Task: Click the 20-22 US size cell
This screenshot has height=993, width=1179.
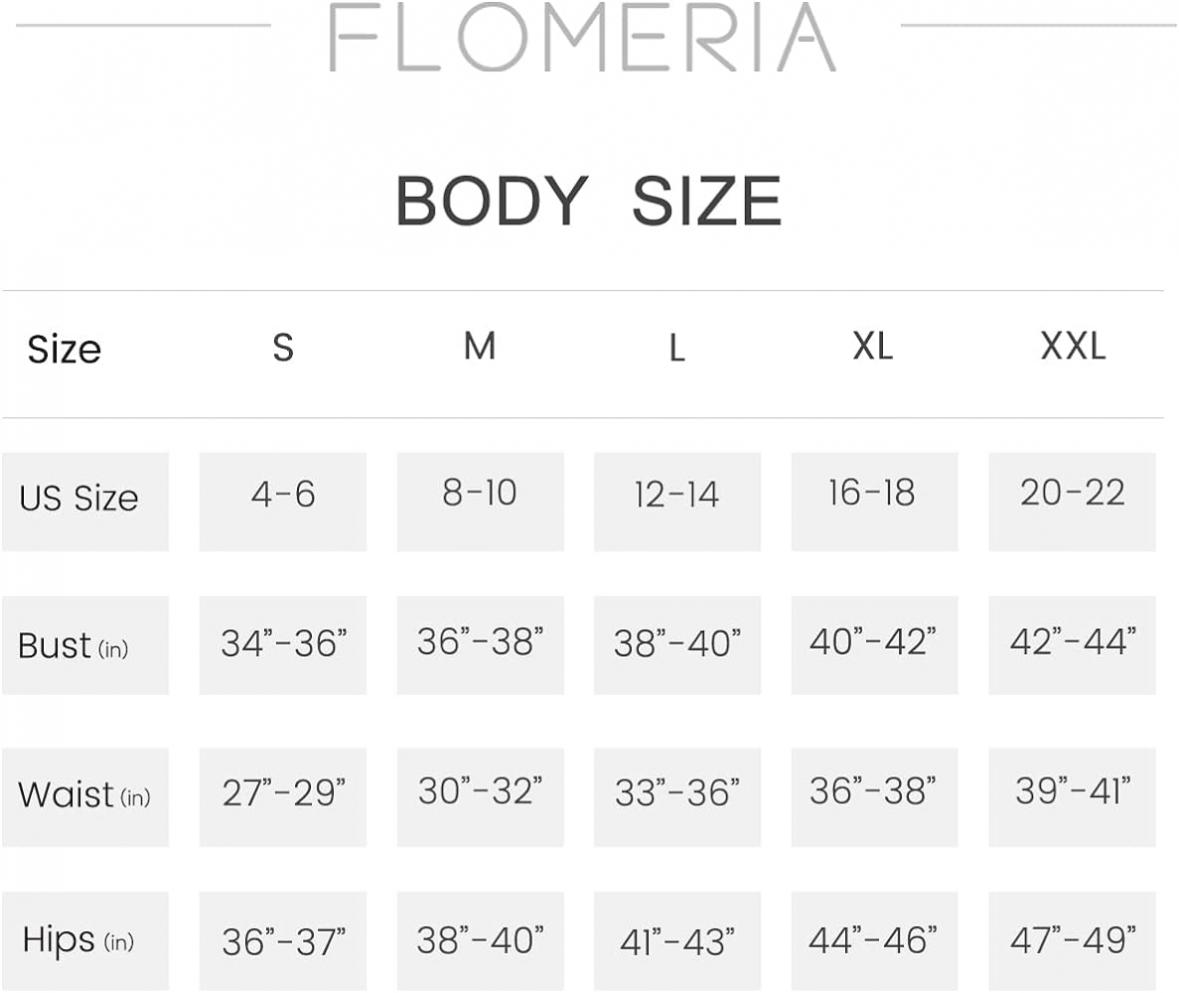Action: coord(1072,501)
